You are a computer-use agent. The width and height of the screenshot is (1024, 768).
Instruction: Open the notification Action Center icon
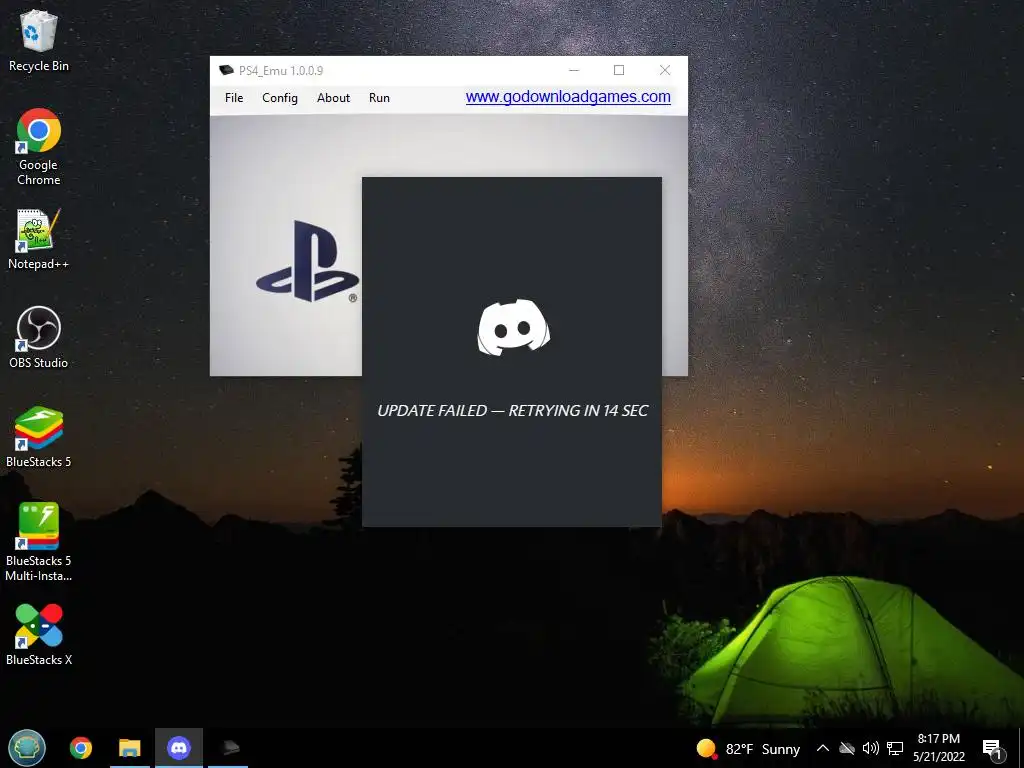coord(992,749)
